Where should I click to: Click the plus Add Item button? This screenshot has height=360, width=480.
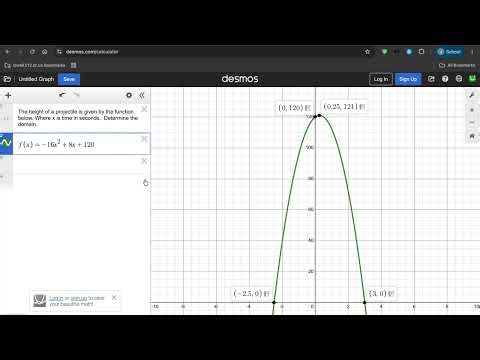coord(8,96)
